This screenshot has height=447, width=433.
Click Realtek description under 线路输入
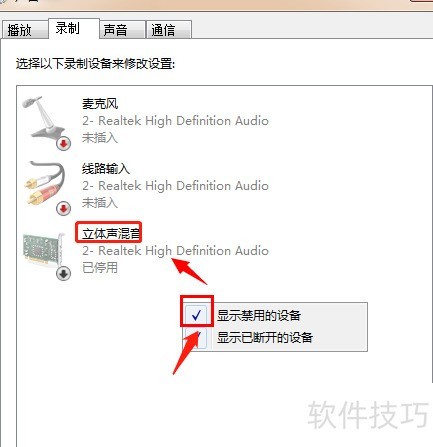pos(175,186)
